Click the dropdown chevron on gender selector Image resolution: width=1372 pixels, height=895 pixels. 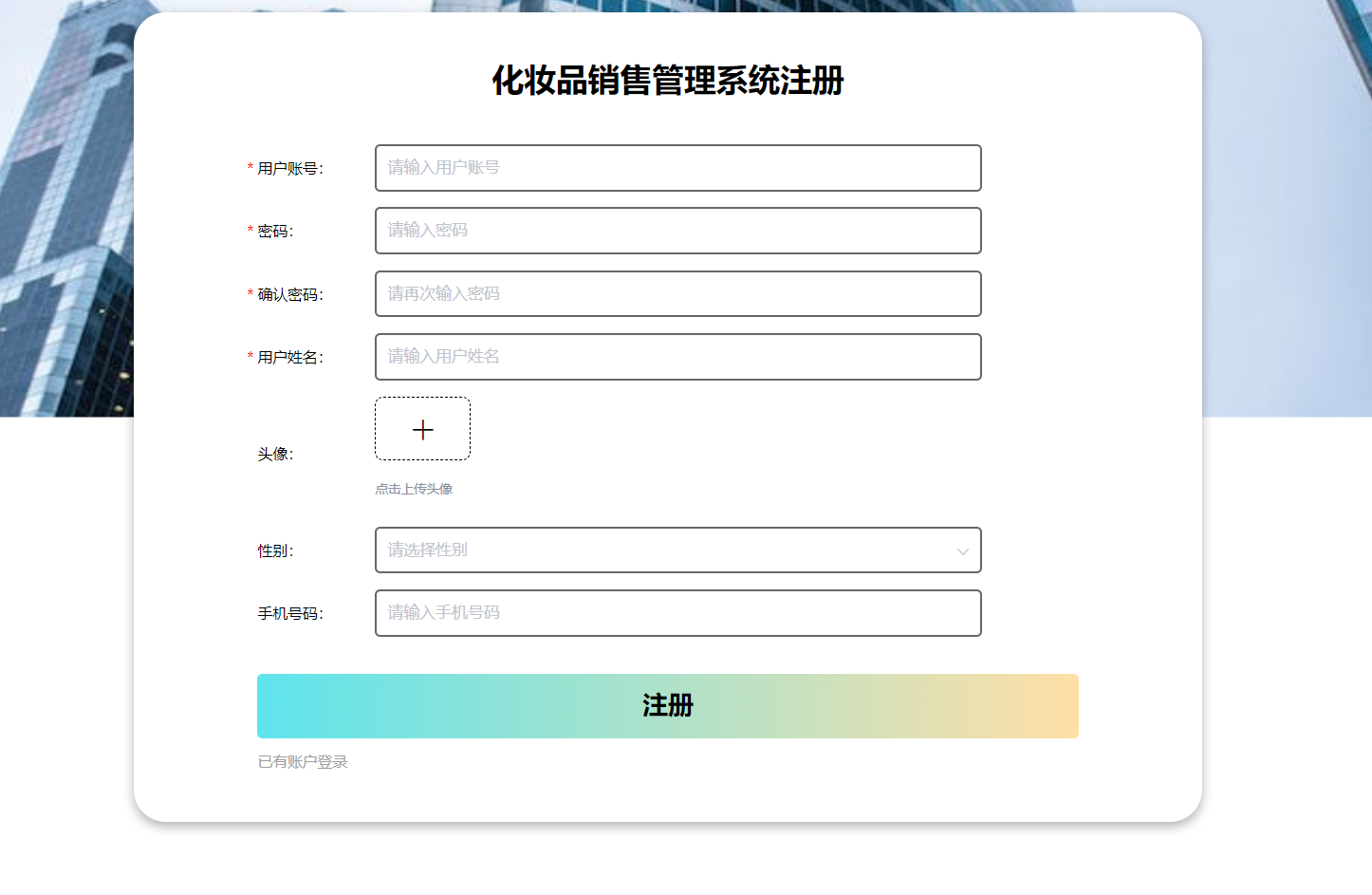click(964, 550)
